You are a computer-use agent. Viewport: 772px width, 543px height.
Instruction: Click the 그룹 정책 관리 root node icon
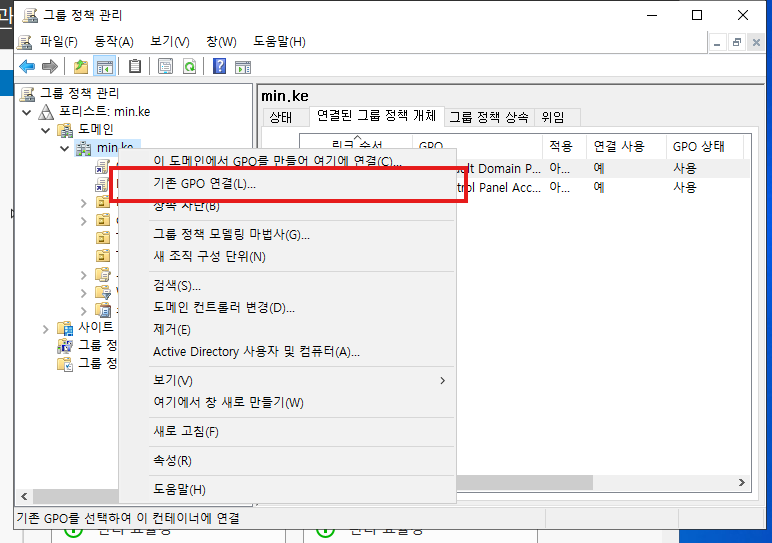click(28, 94)
